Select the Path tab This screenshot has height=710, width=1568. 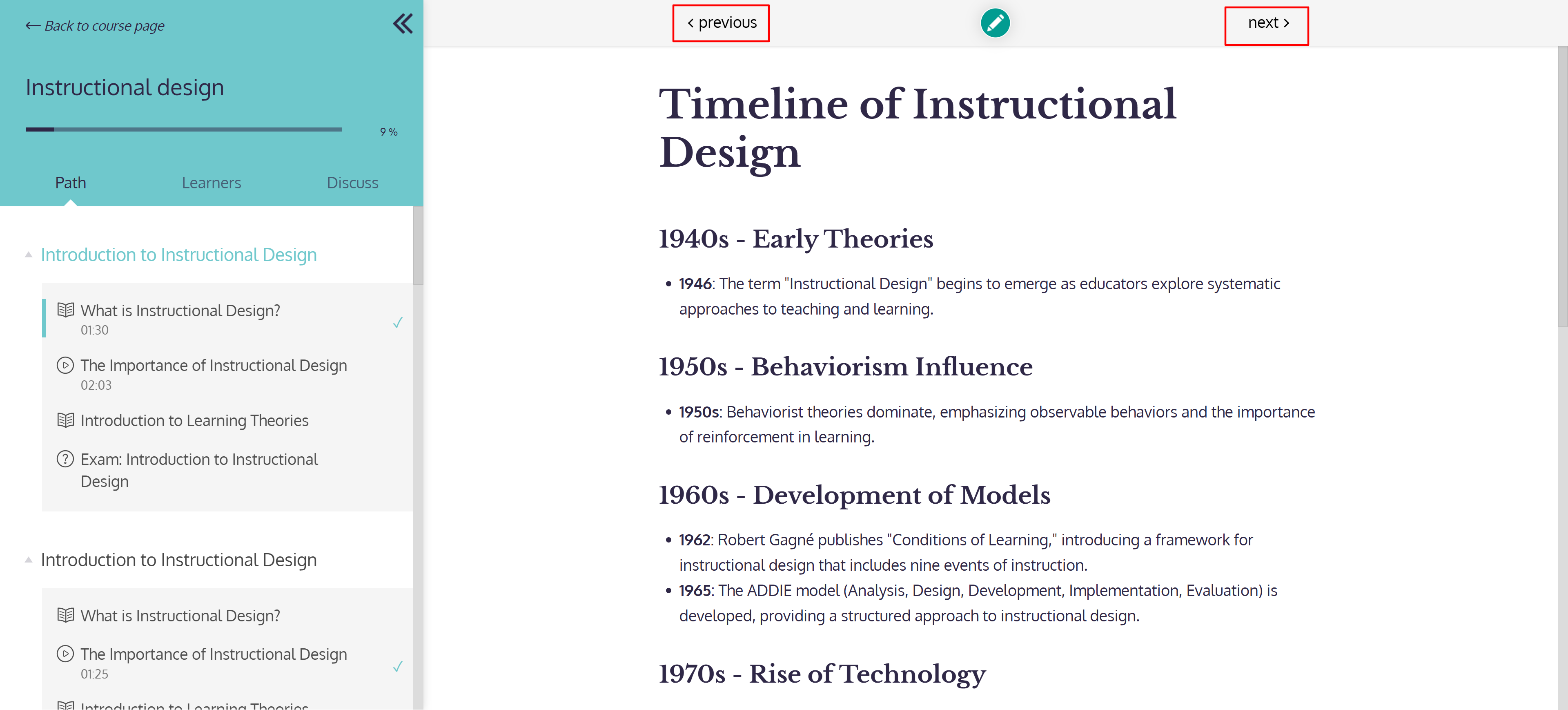coord(71,183)
